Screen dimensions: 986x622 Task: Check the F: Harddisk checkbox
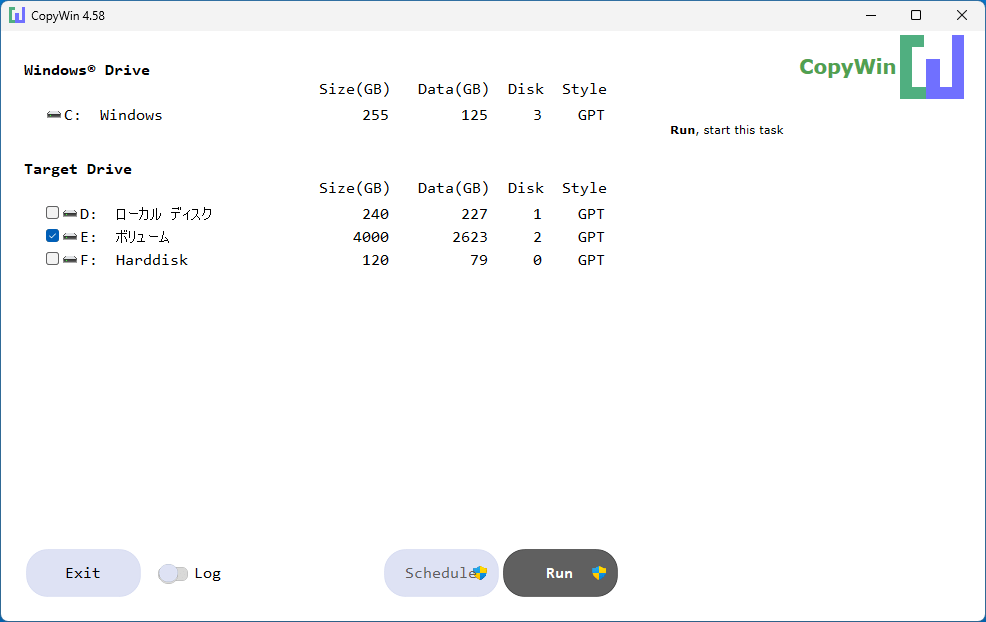[x=52, y=258]
